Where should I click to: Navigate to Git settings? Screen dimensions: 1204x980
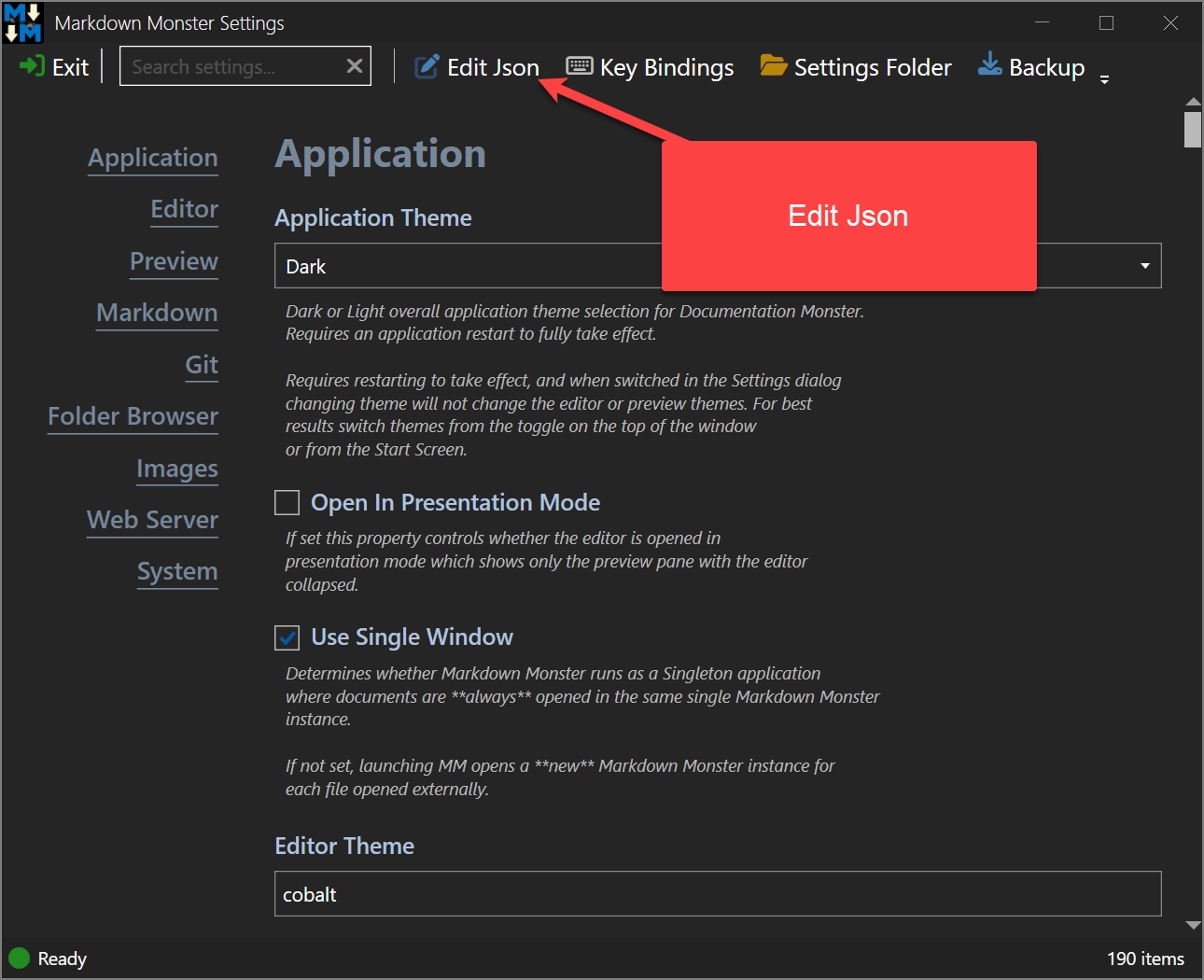(x=202, y=365)
